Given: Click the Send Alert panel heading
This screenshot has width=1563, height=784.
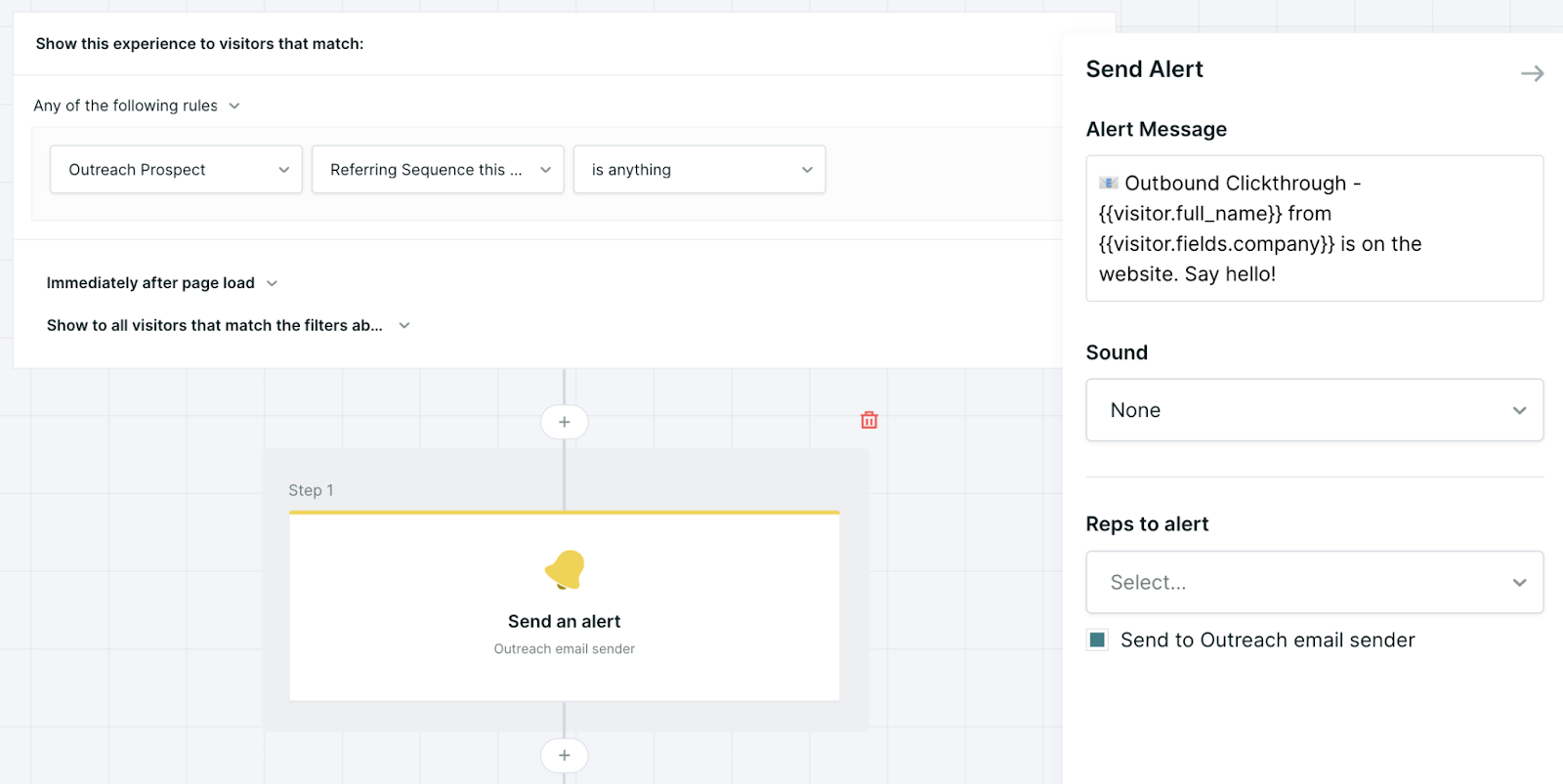Looking at the screenshot, I should [1144, 69].
